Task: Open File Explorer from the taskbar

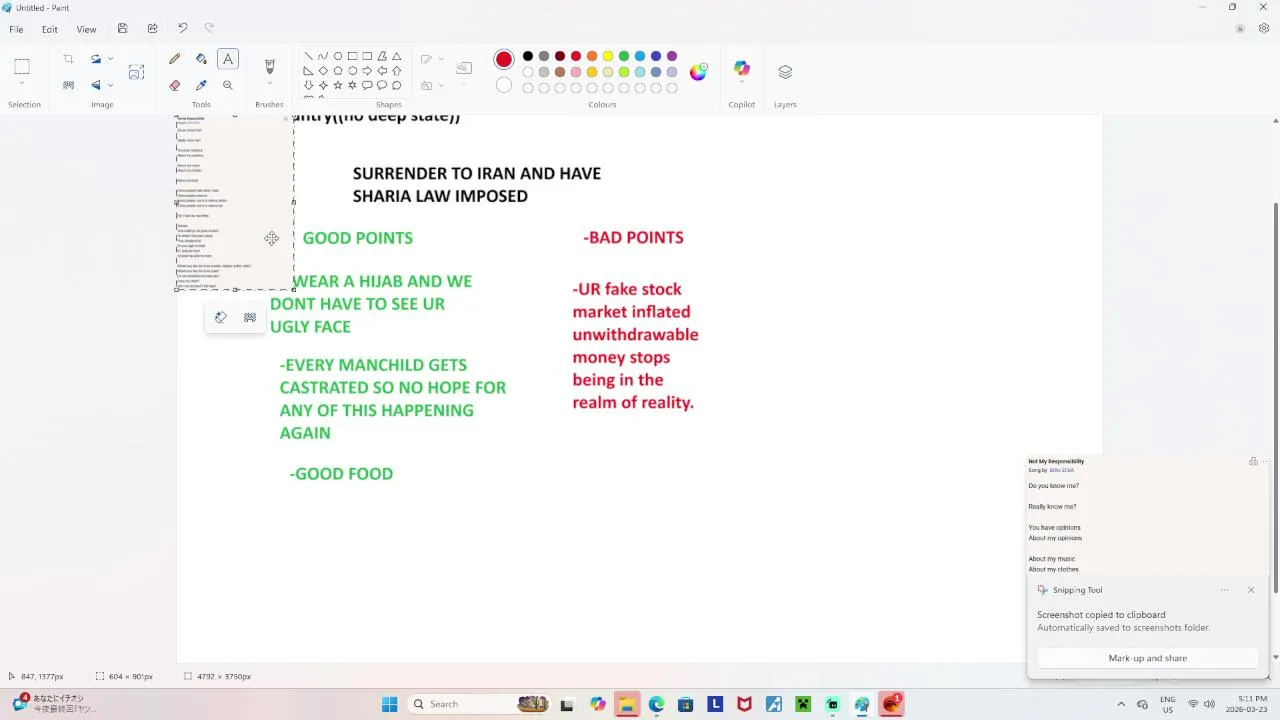Action: [627, 704]
